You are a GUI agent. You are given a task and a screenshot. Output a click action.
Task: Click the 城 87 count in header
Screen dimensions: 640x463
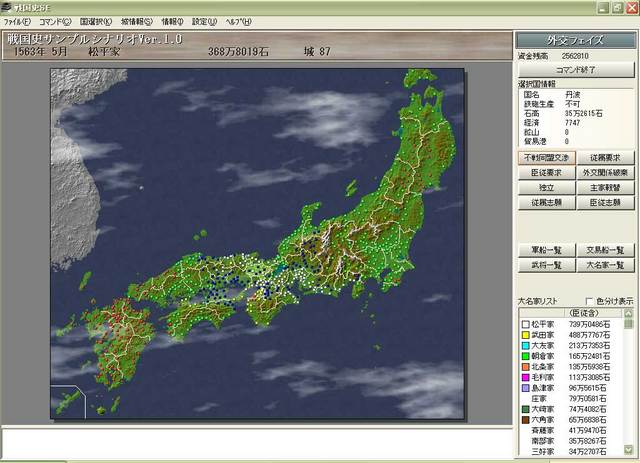click(317, 52)
